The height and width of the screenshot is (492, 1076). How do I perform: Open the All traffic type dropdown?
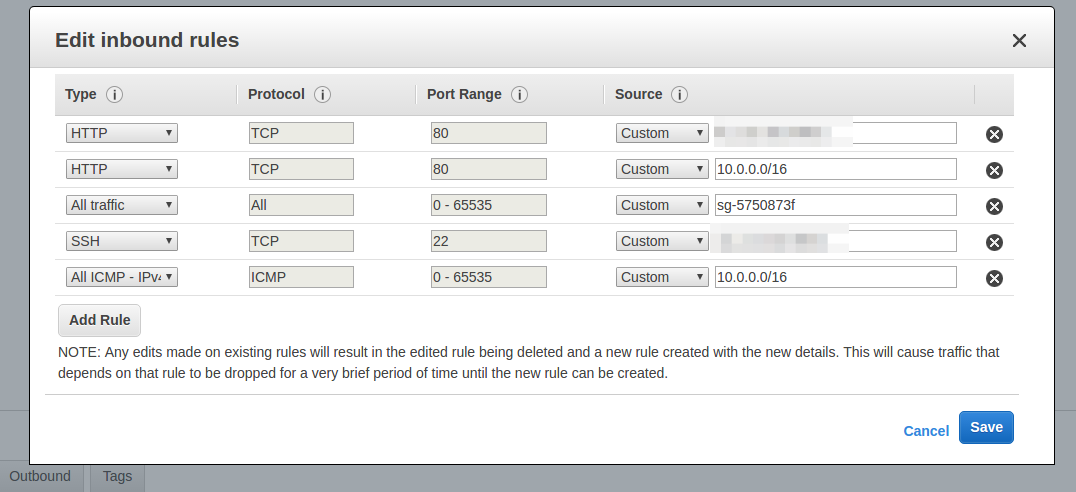click(121, 205)
